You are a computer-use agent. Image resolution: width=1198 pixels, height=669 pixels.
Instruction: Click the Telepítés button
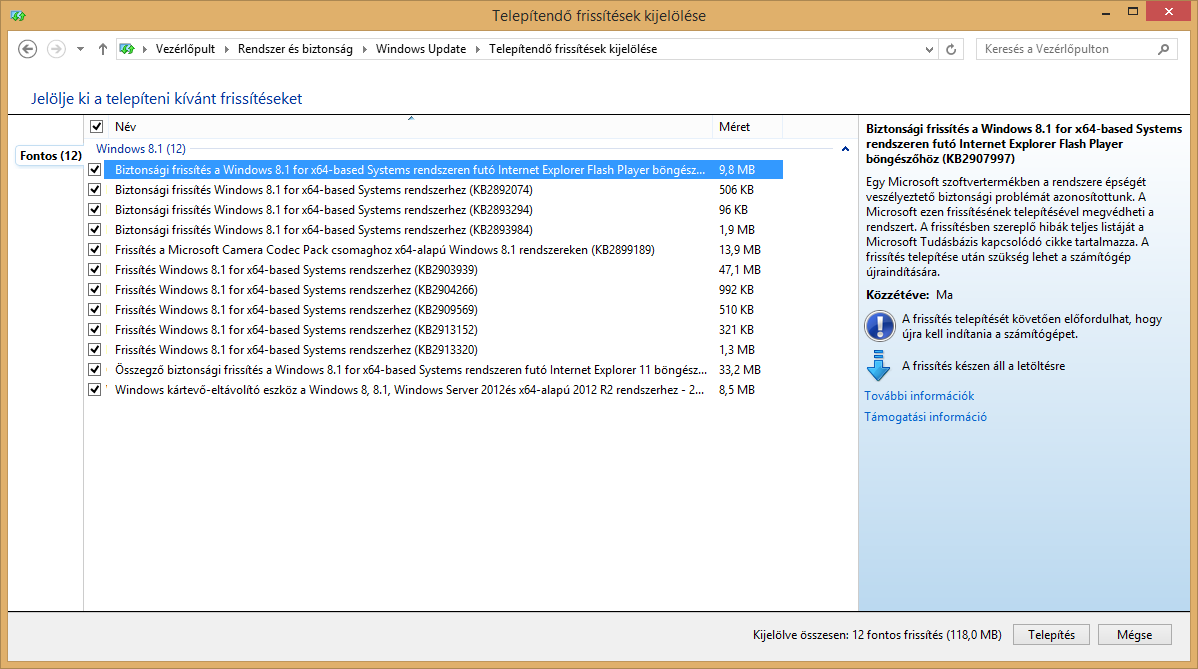[x=1051, y=635]
